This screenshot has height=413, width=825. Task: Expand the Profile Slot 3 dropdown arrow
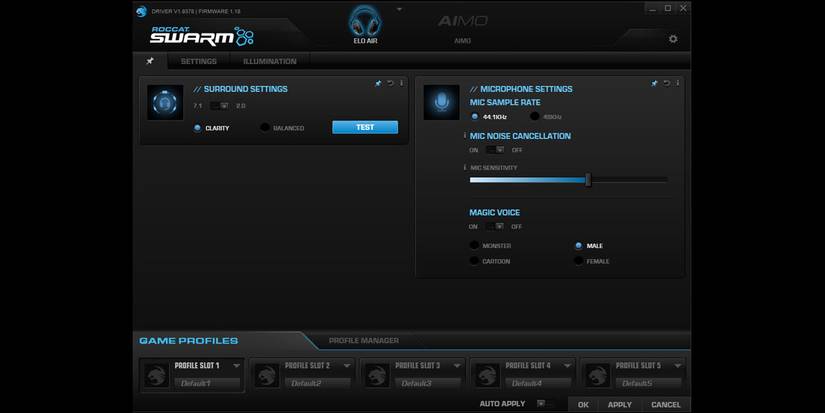coord(457,366)
